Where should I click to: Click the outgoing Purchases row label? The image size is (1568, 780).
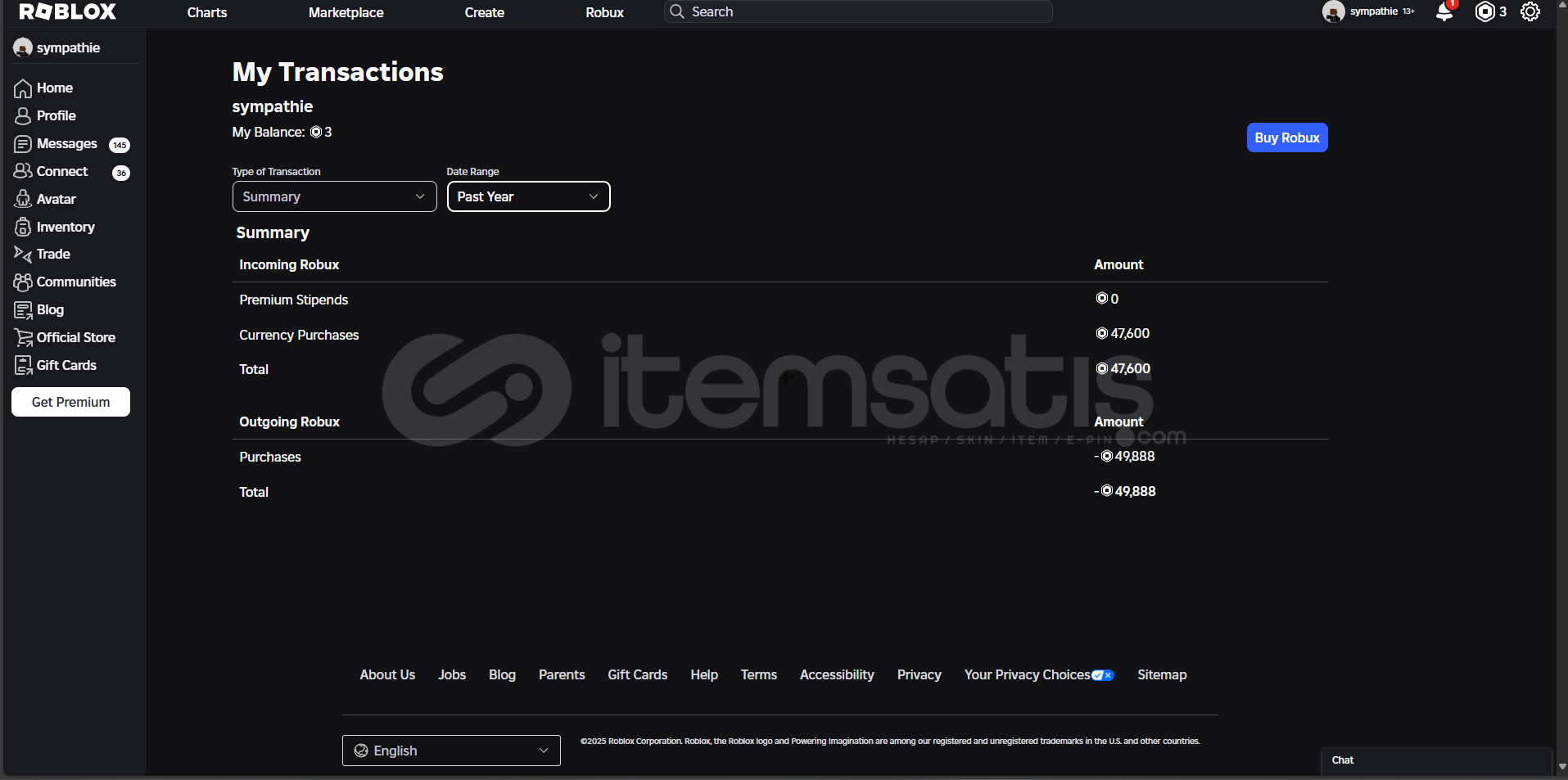pyautogui.click(x=270, y=457)
